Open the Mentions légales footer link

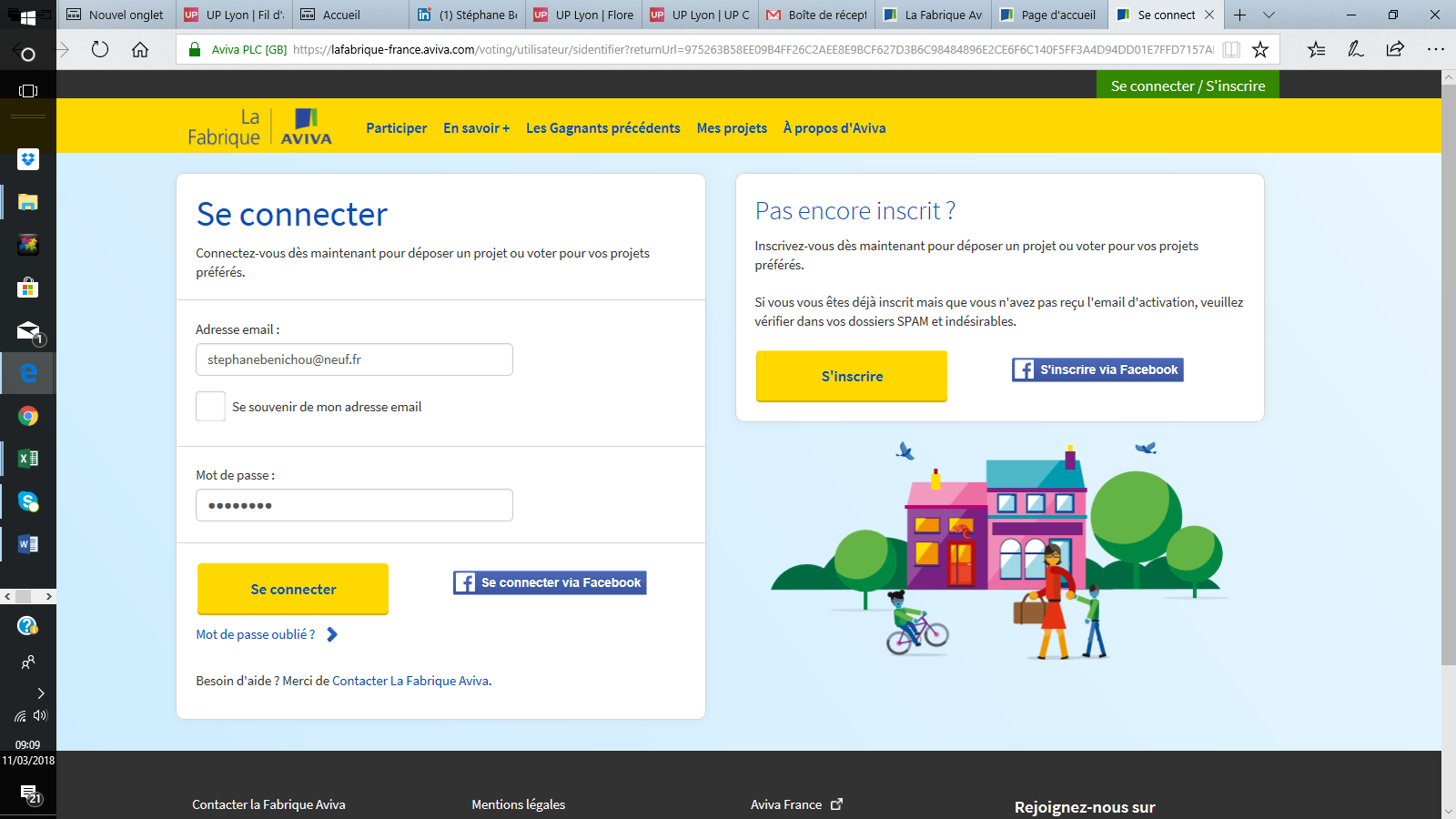(x=518, y=804)
